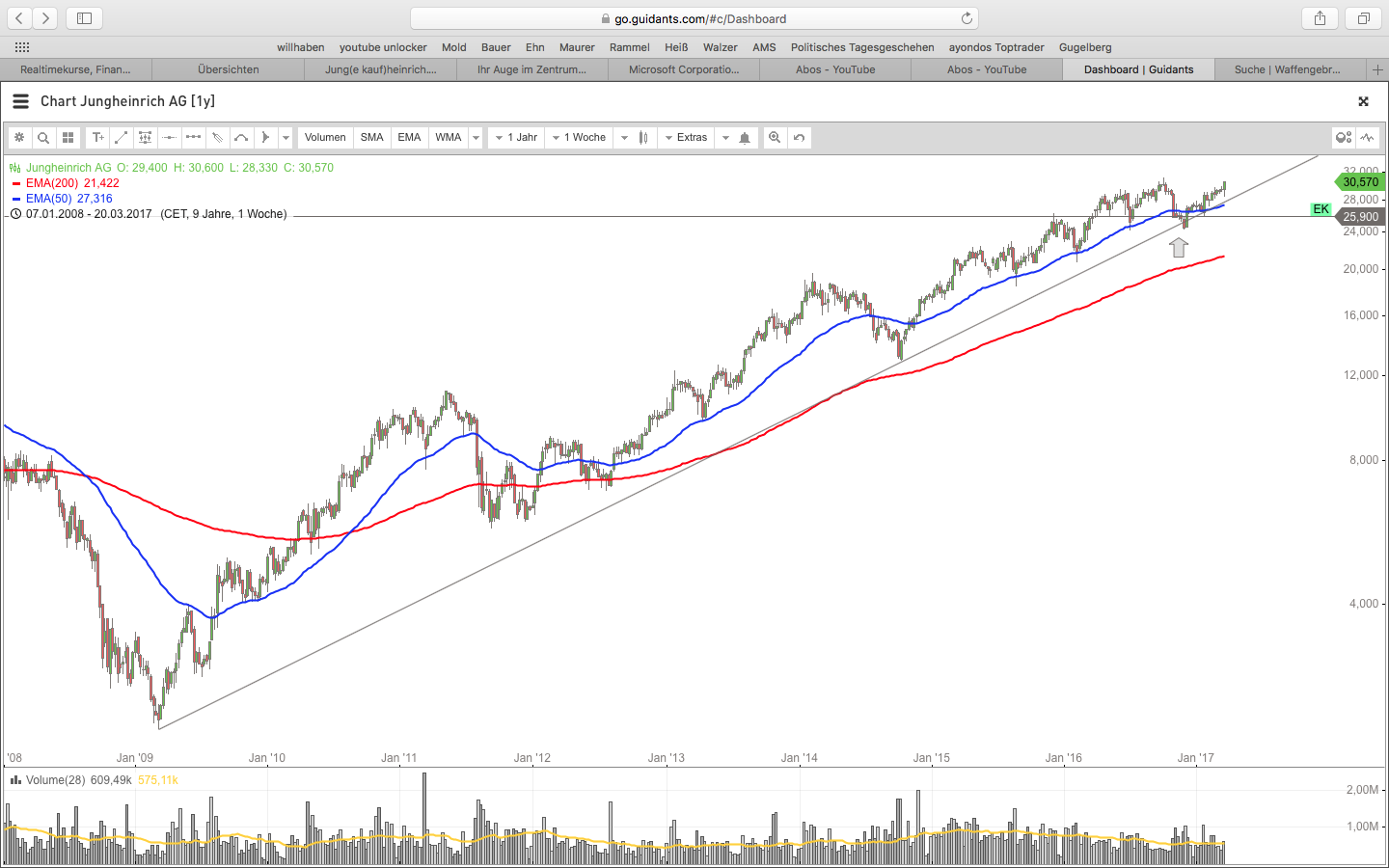
Task: Click the undo arrow in chart toolbar
Action: (x=799, y=138)
